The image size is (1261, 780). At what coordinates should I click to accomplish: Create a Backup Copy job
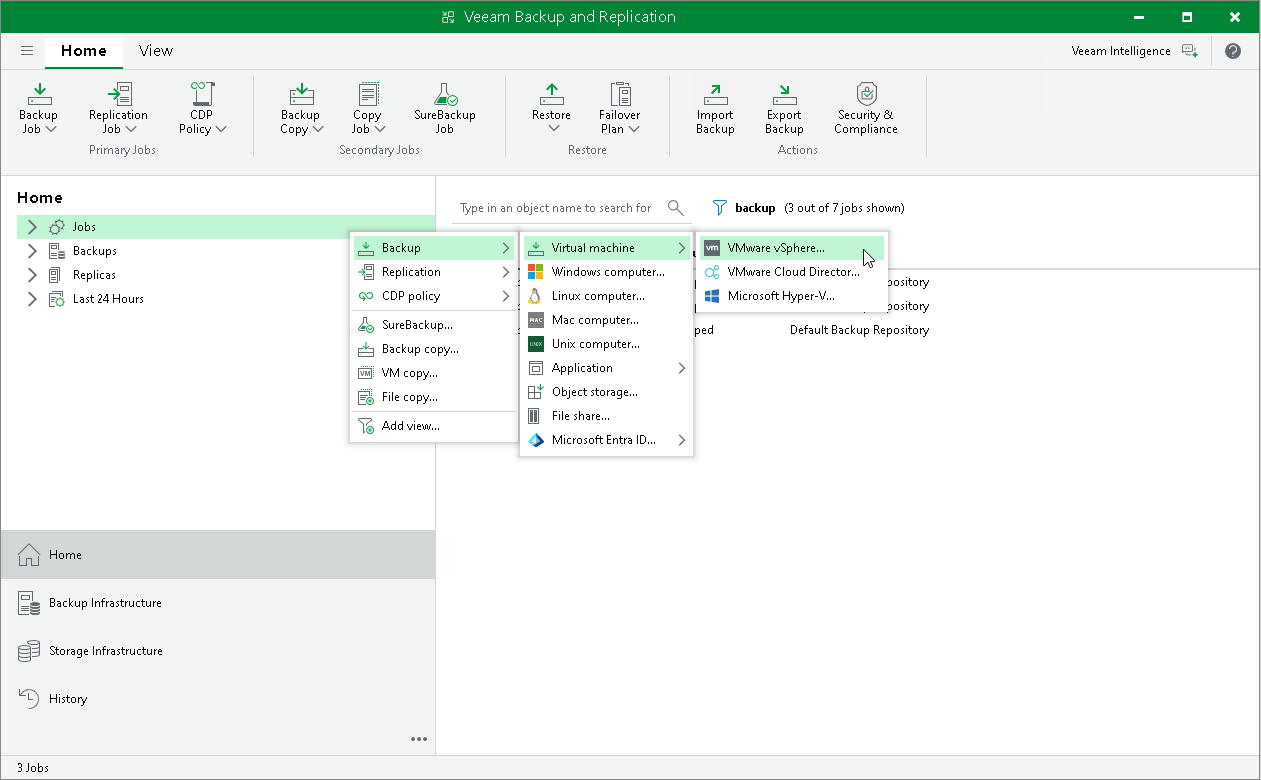[301, 106]
